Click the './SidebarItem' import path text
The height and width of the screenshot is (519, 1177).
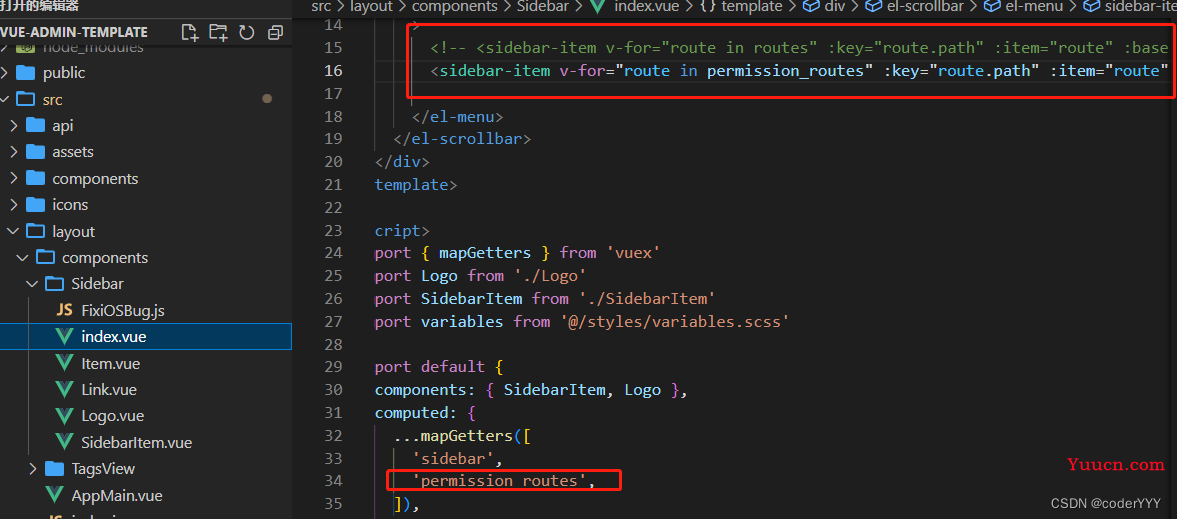pos(646,299)
